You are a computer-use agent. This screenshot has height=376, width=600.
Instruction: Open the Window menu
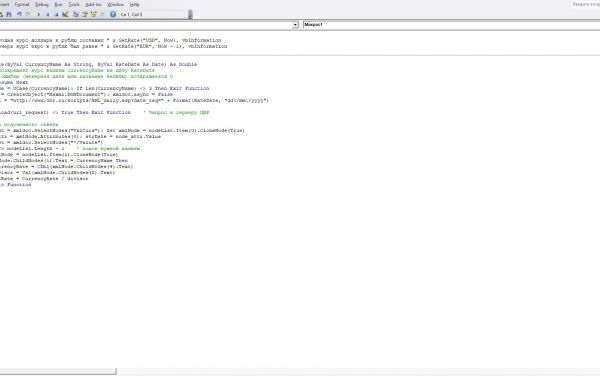coord(116,5)
